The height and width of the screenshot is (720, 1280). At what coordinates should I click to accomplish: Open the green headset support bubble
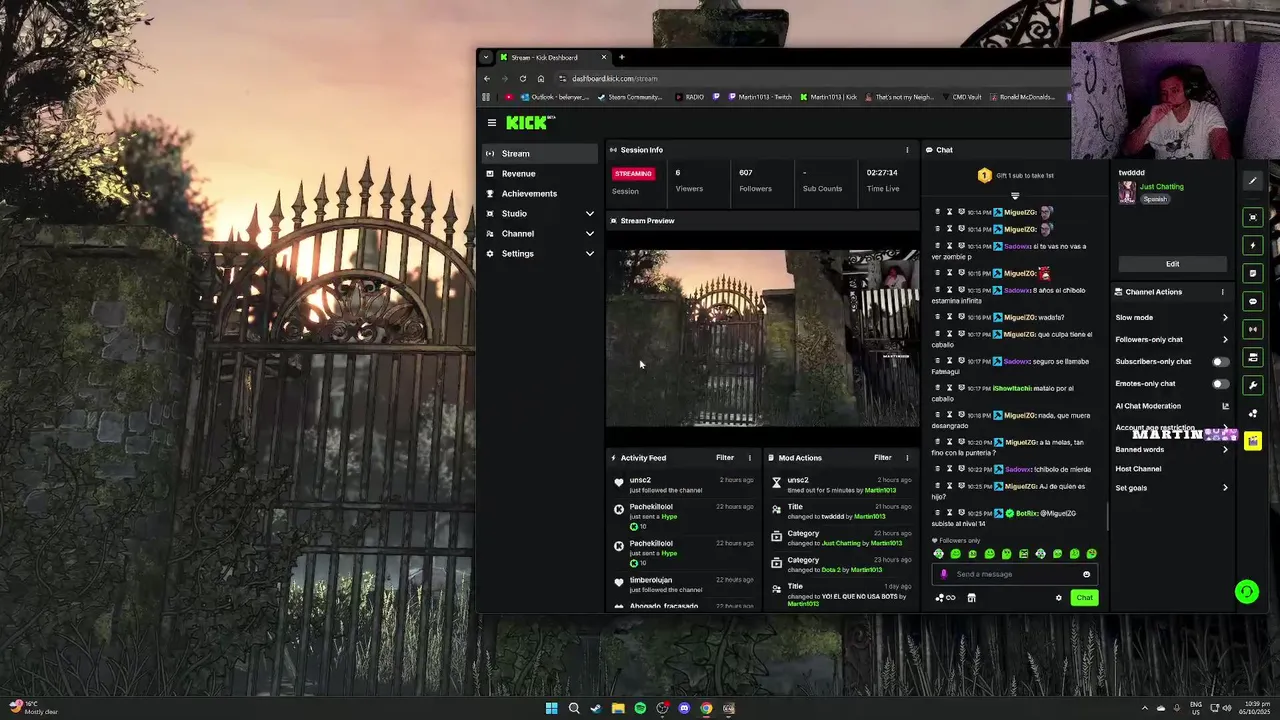click(x=1246, y=592)
